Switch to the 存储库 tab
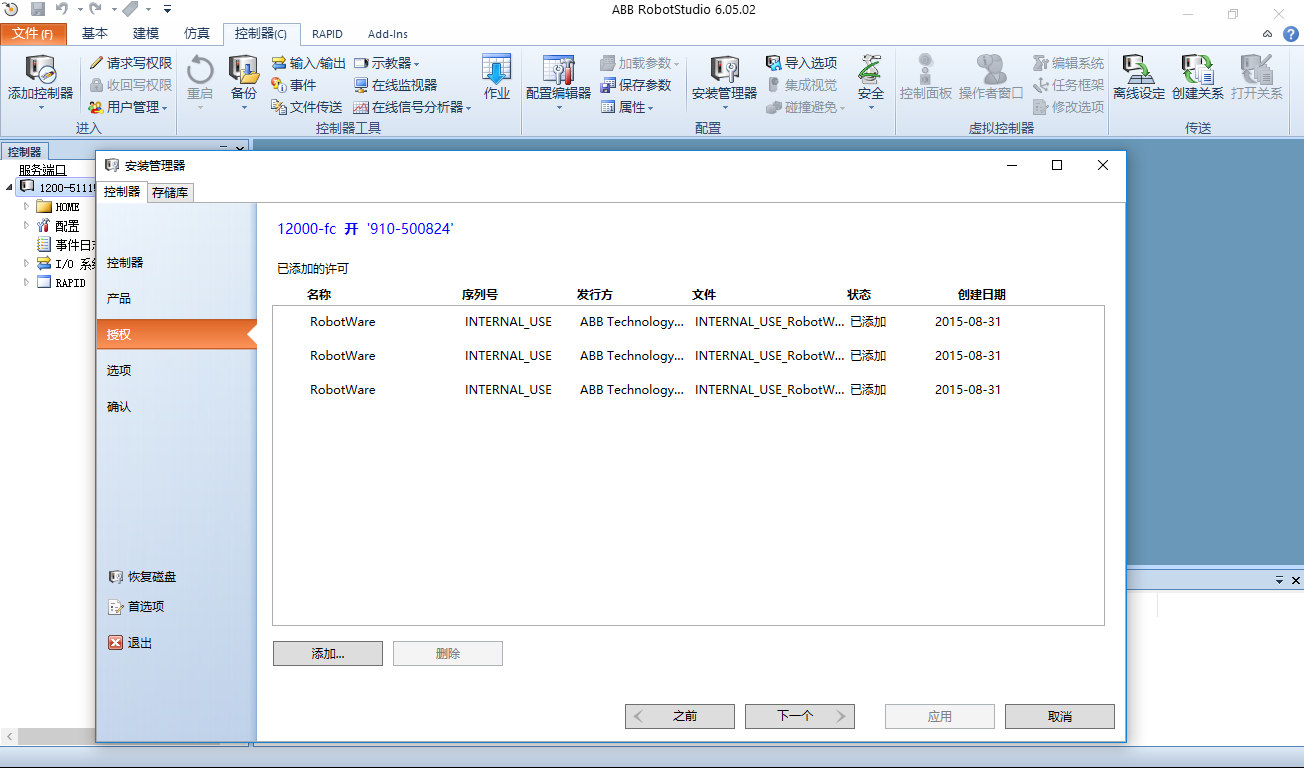The height and width of the screenshot is (768, 1304). (x=169, y=192)
